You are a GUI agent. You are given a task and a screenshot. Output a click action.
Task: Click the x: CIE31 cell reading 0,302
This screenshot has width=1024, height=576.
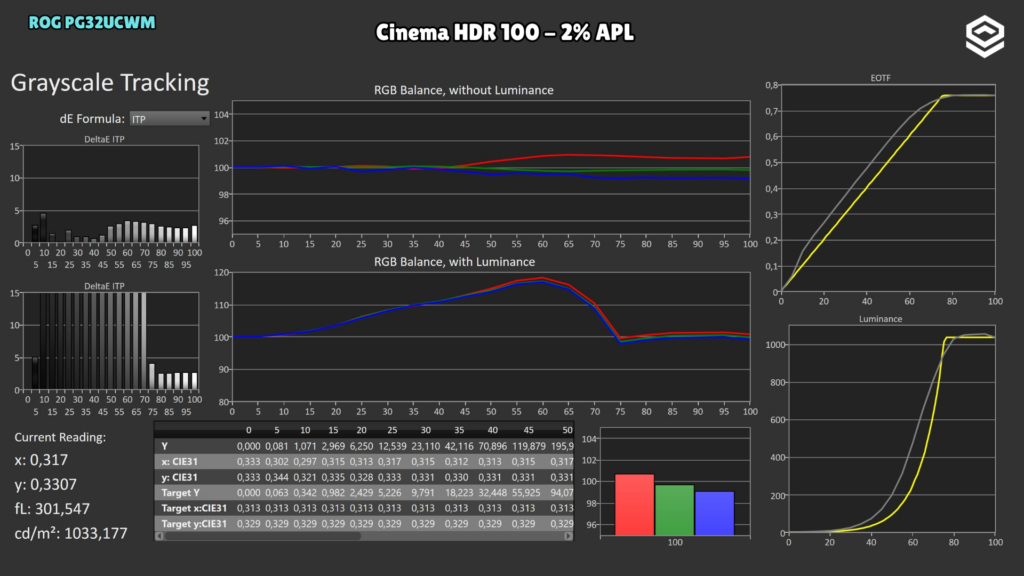click(x=276, y=462)
